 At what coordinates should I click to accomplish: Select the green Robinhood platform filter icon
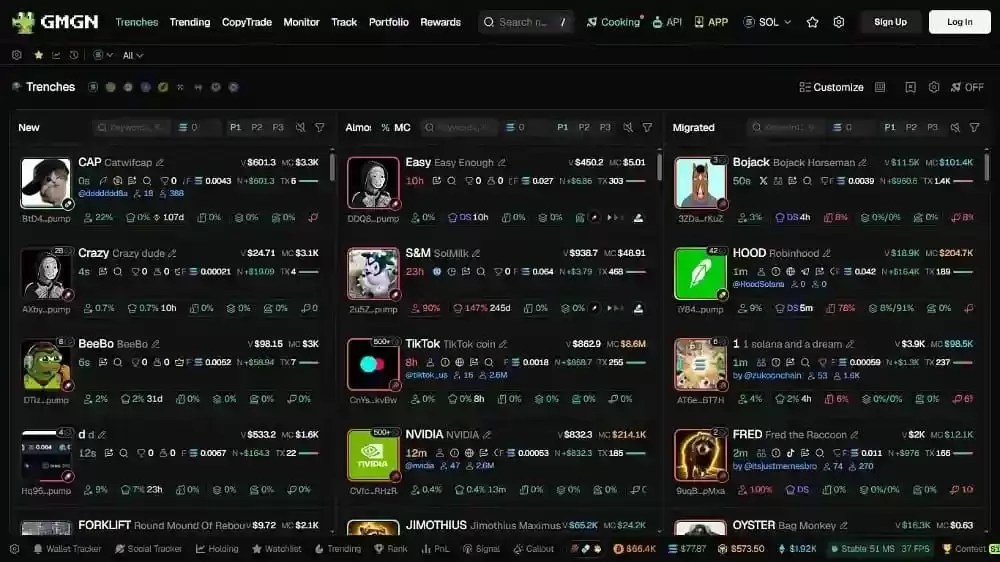(x=163, y=87)
